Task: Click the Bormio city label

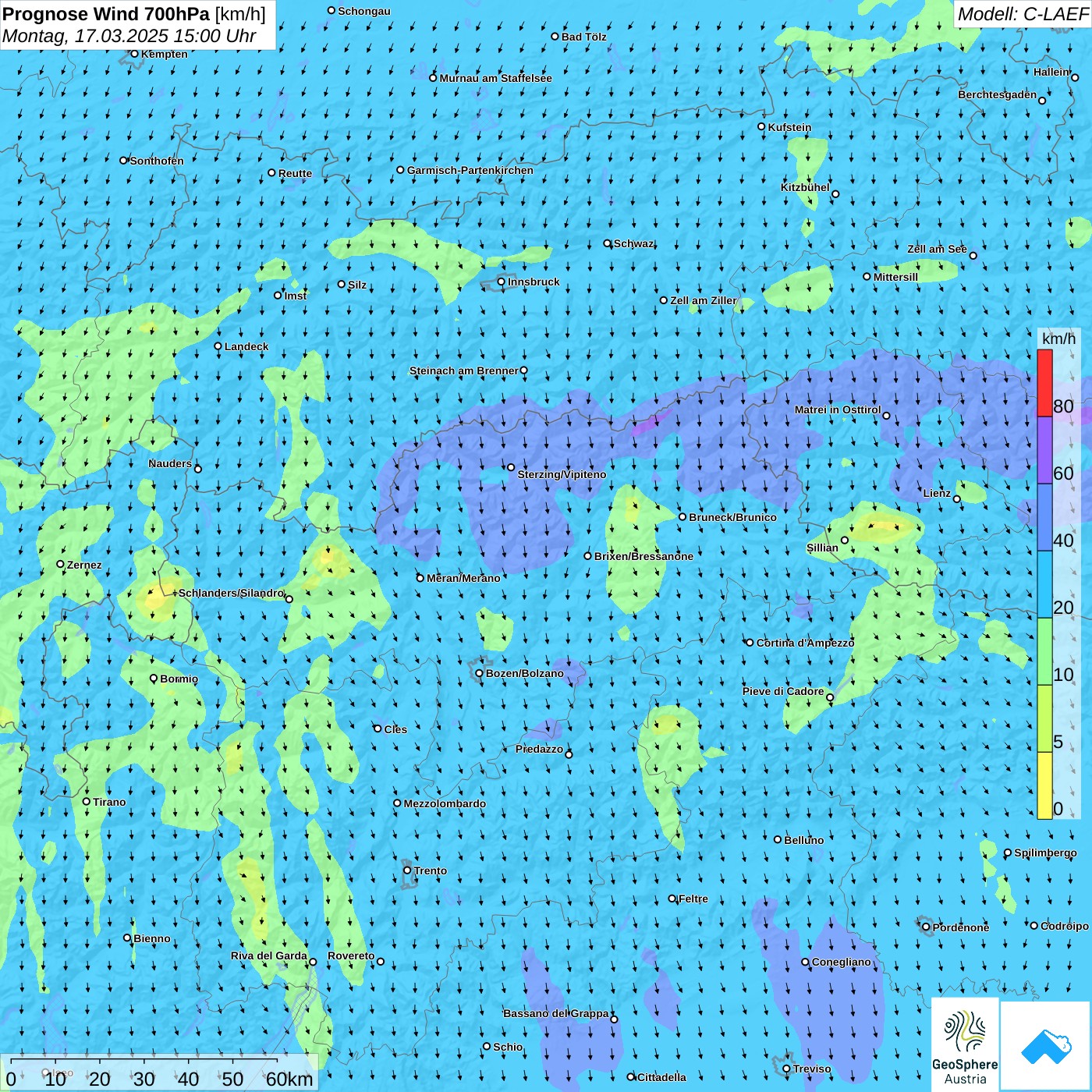Action: point(179,679)
